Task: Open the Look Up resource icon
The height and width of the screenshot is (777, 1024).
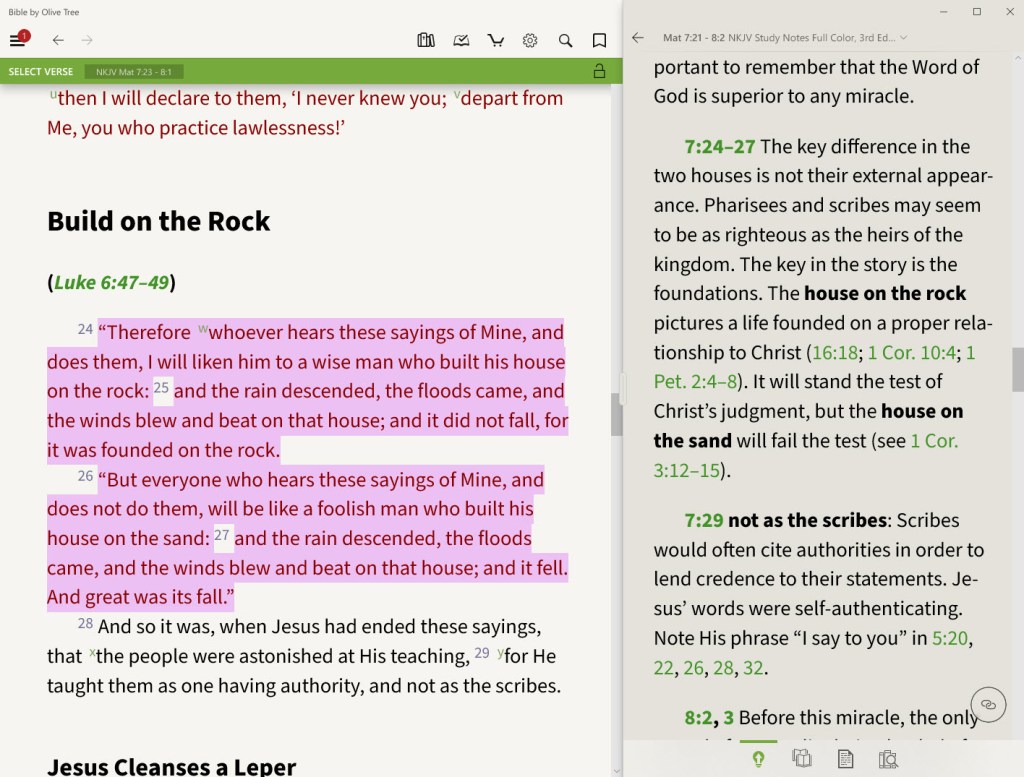Action: [x=888, y=759]
